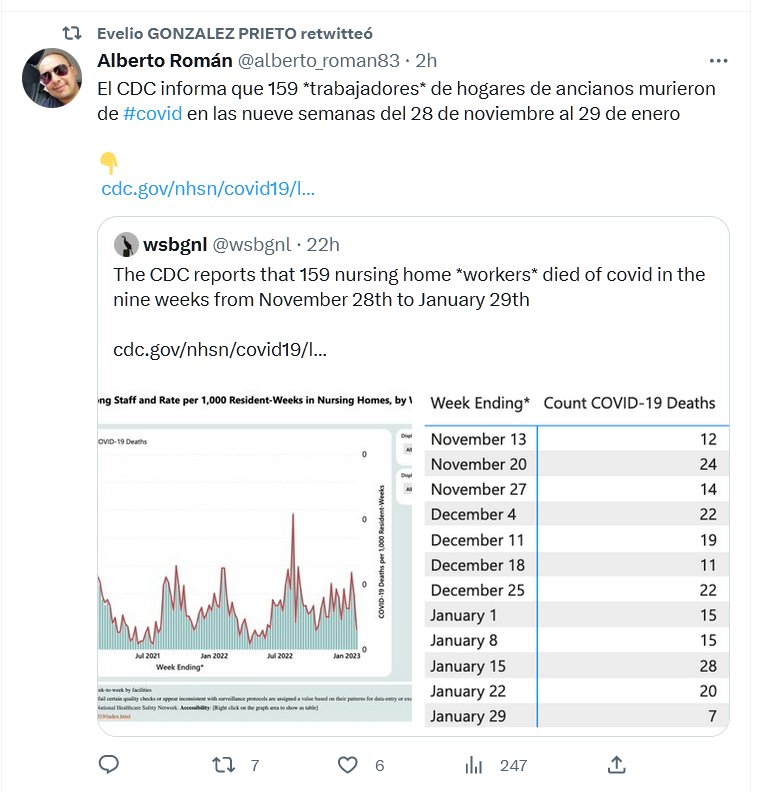Open Alberto Román's profile name
The image size is (776, 792).
click(164, 60)
